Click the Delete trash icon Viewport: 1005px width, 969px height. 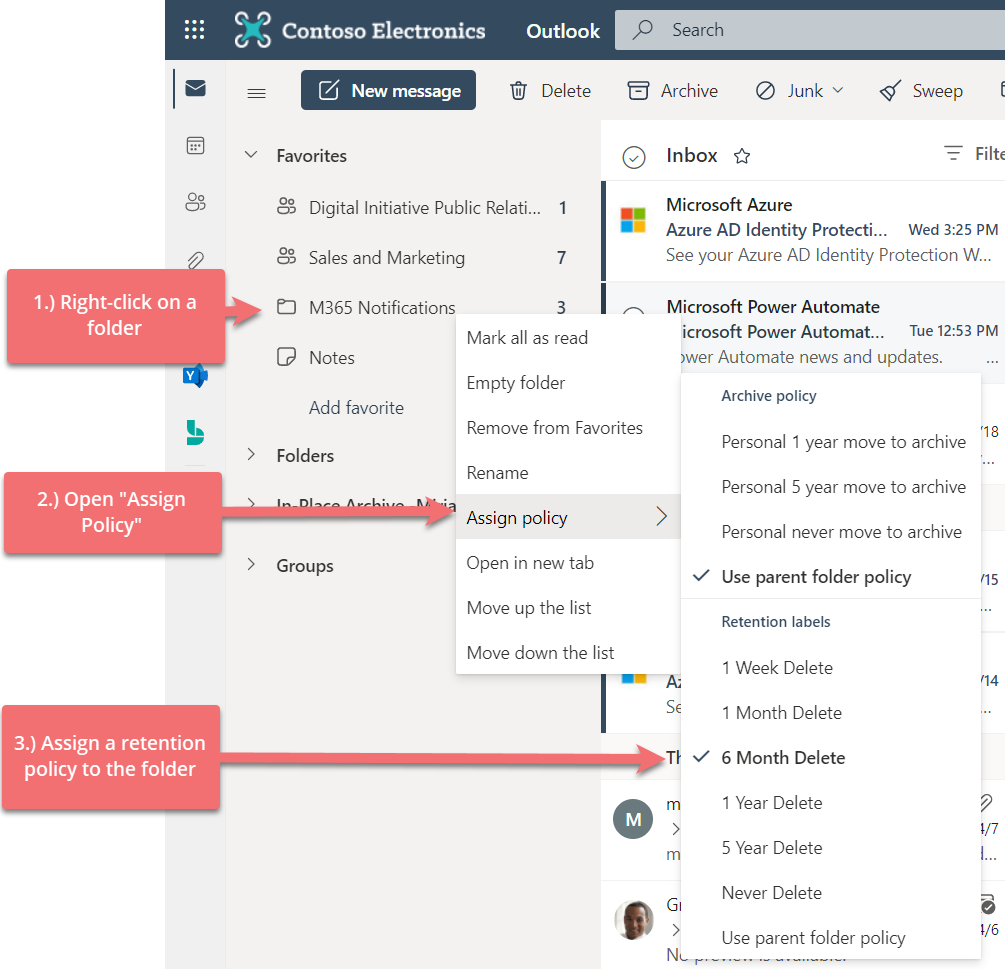tap(518, 91)
